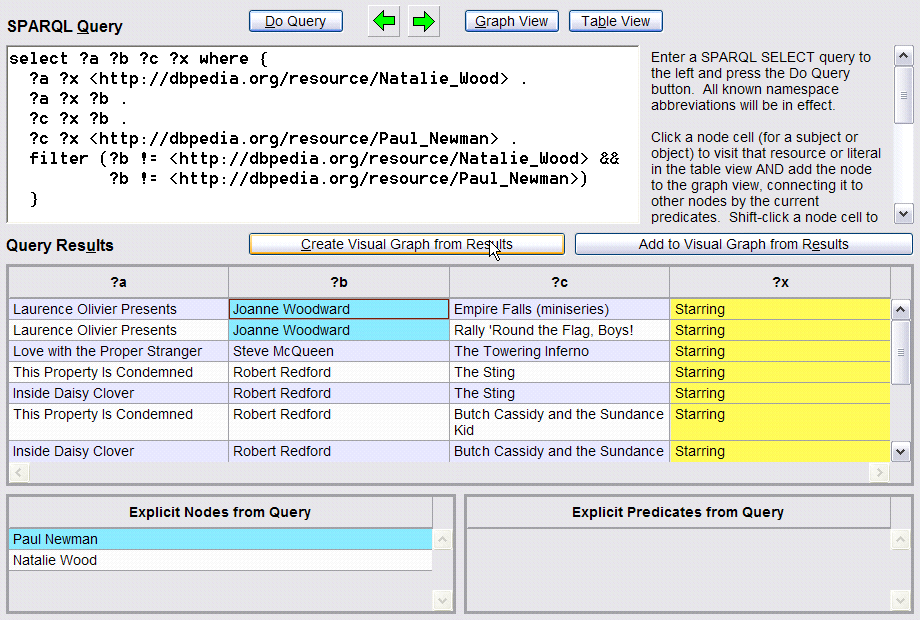The height and width of the screenshot is (620, 920).
Task: Select Paul Newman in Explicit Nodes
Action: [220, 539]
